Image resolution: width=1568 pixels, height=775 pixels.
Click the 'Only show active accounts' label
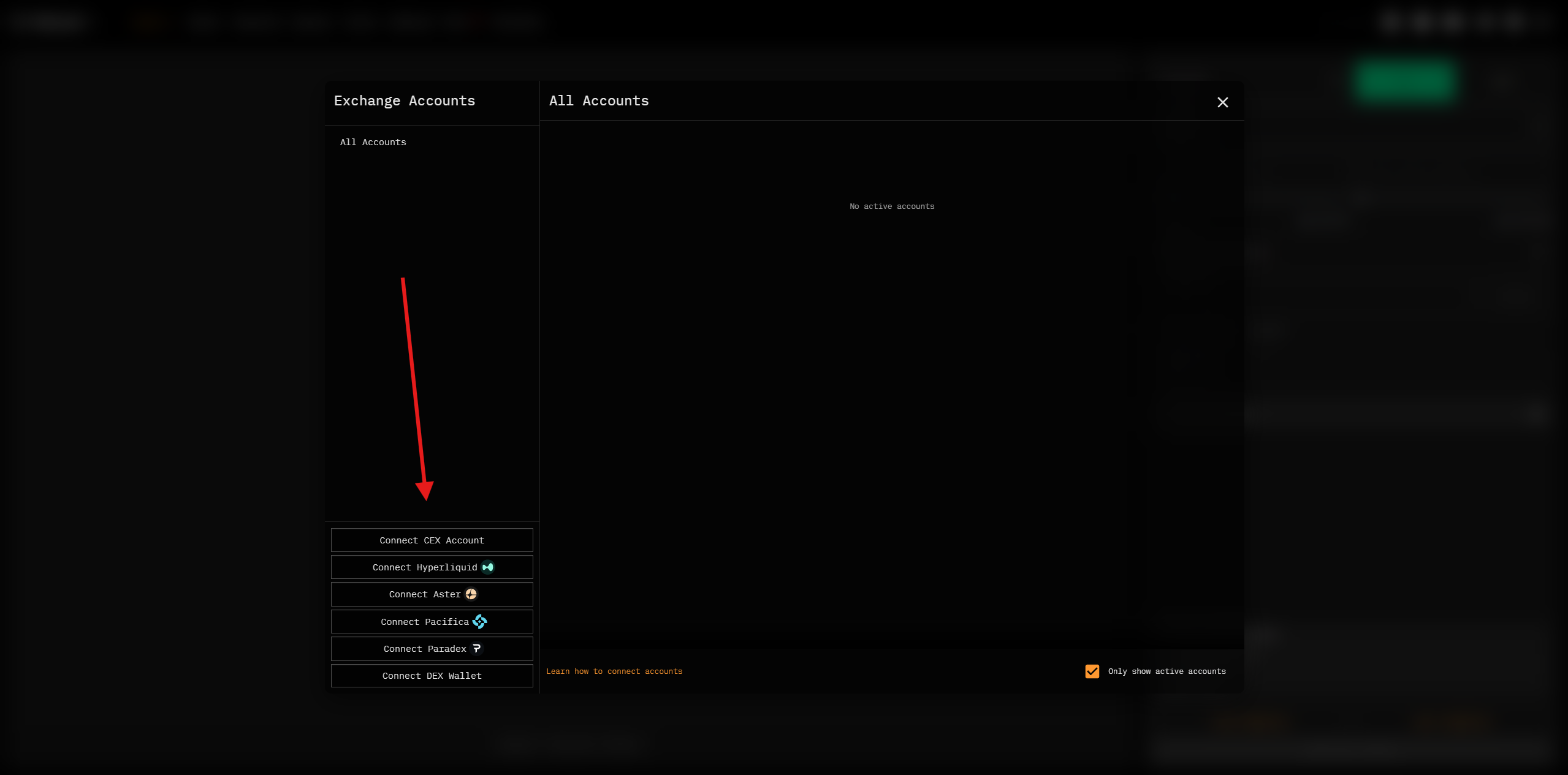pyautogui.click(x=1166, y=671)
